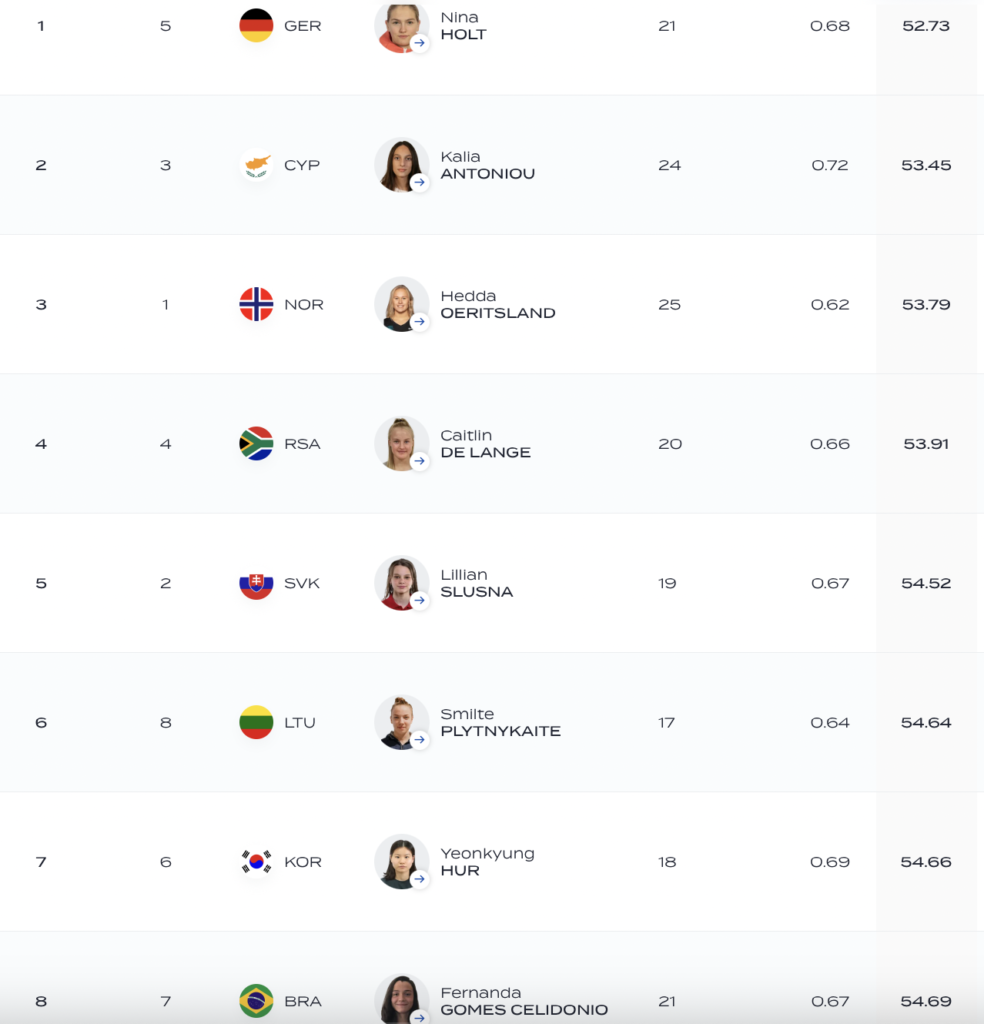Click Caitlin De Lange's time 53.91
Viewport: 984px width, 1024px height.
[x=926, y=444]
